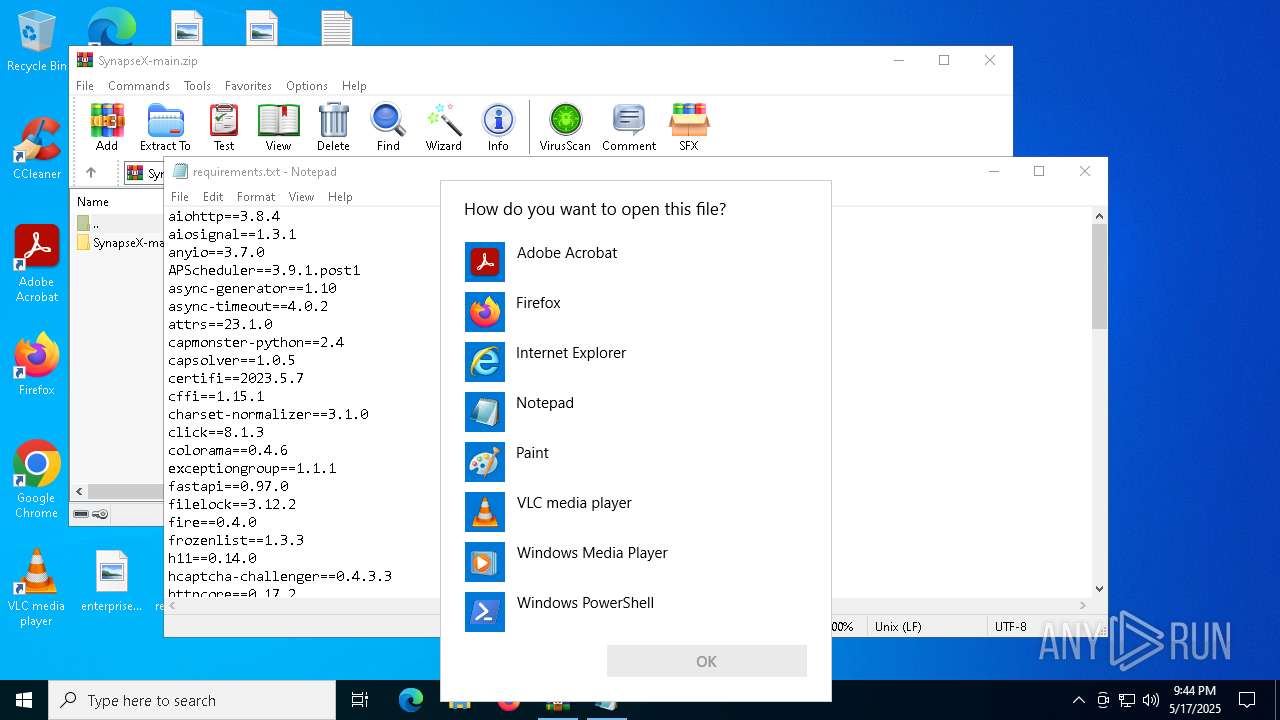The image size is (1280, 720).
Task: Open Adobe Acrobat desktop shortcut
Action: [36, 264]
